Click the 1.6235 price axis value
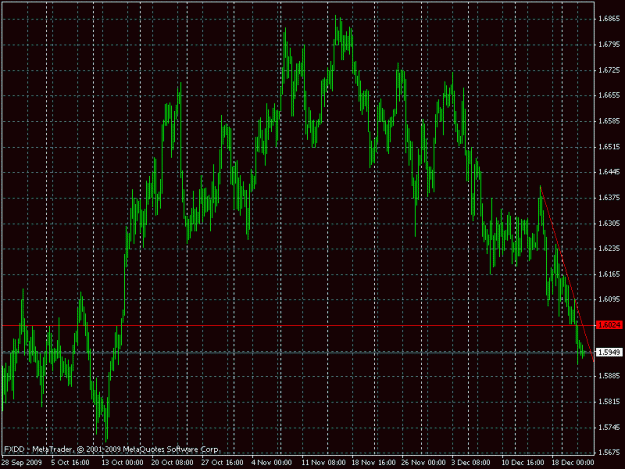Viewport: 625px width, 469px height. pos(609,249)
